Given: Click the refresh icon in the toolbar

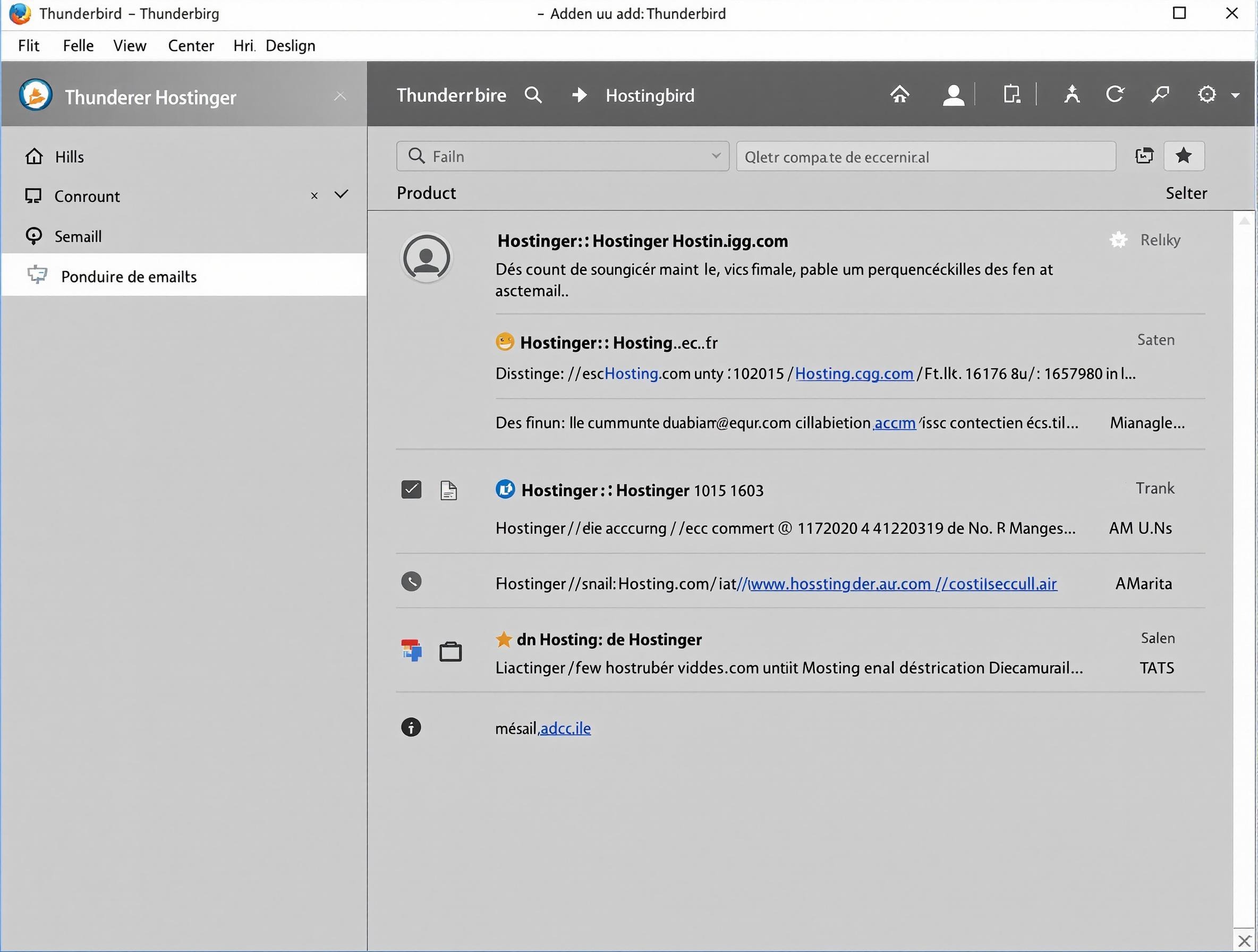Looking at the screenshot, I should [x=1115, y=94].
